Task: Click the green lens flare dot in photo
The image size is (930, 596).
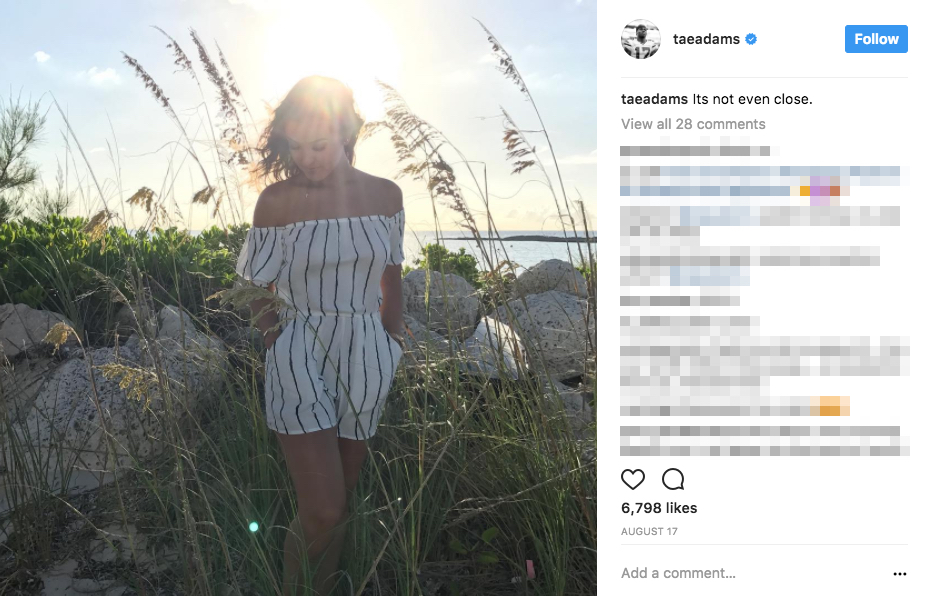Action: [x=254, y=527]
